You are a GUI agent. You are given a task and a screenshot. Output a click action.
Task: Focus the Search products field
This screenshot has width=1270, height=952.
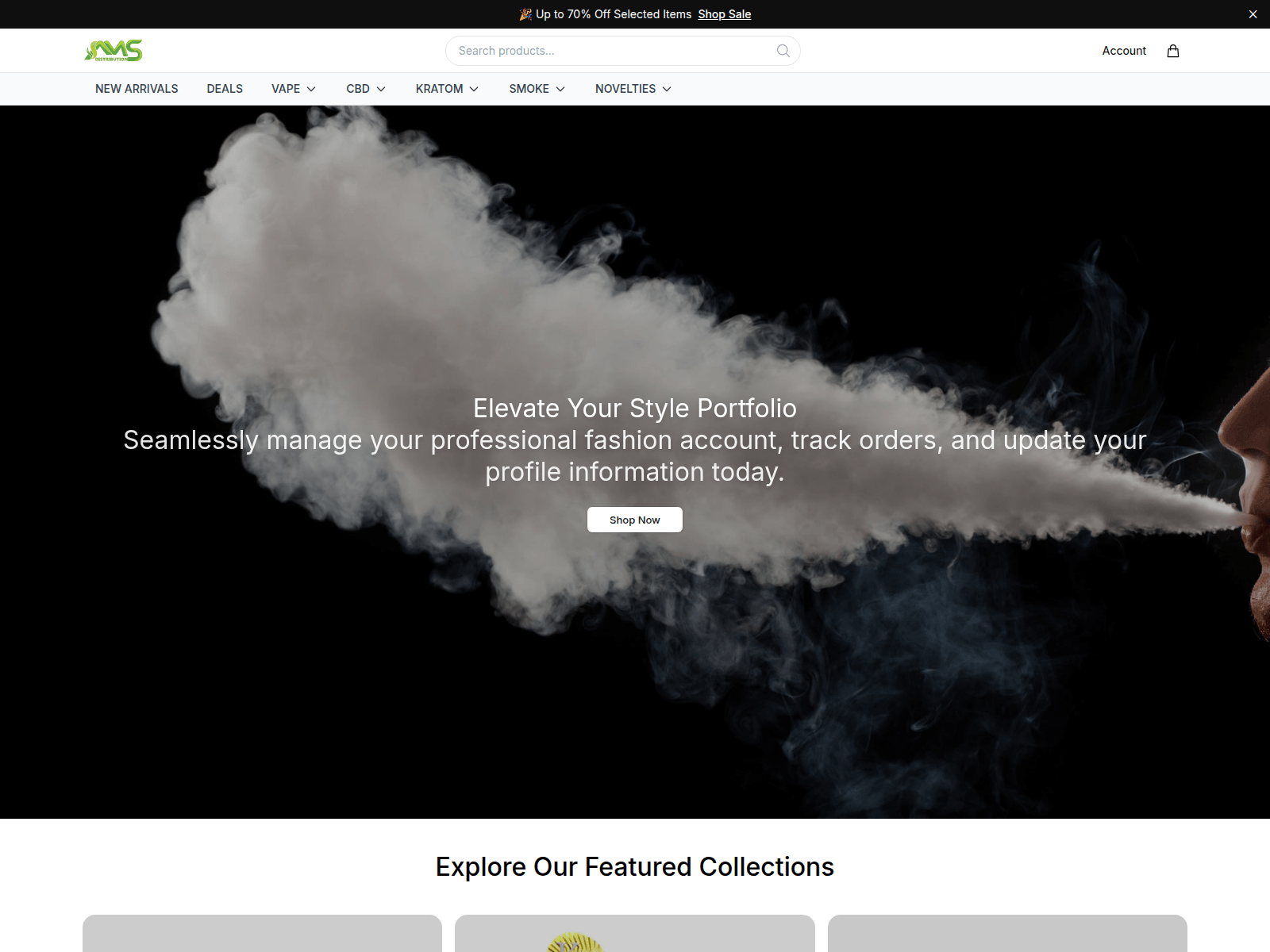pos(623,51)
